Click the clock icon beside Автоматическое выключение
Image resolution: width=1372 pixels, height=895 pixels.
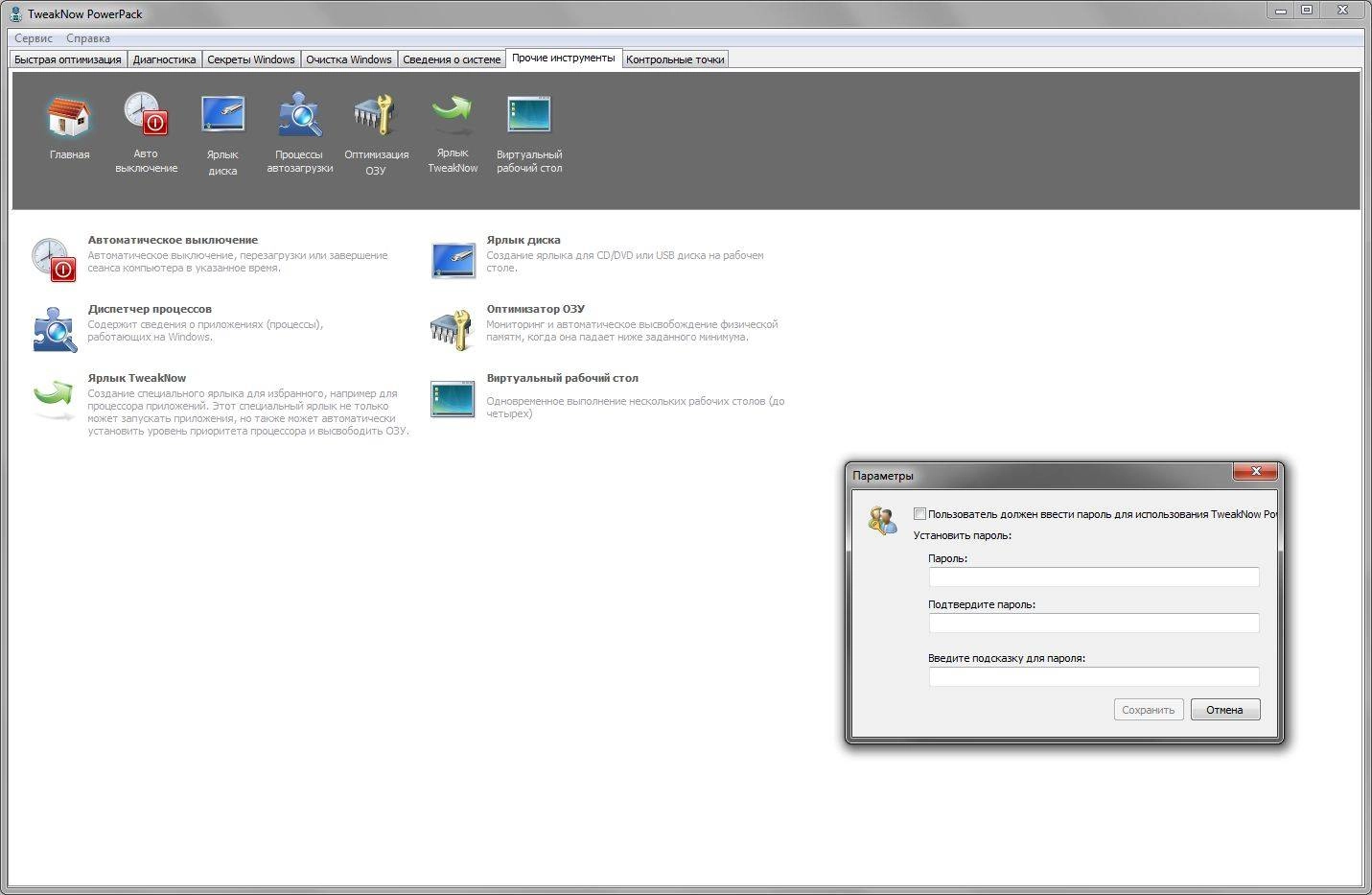tap(54, 259)
